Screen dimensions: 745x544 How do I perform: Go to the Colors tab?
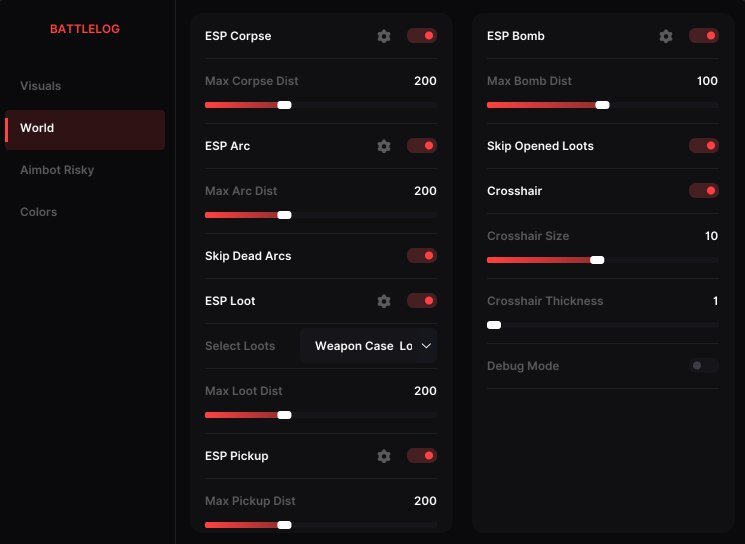tap(38, 212)
